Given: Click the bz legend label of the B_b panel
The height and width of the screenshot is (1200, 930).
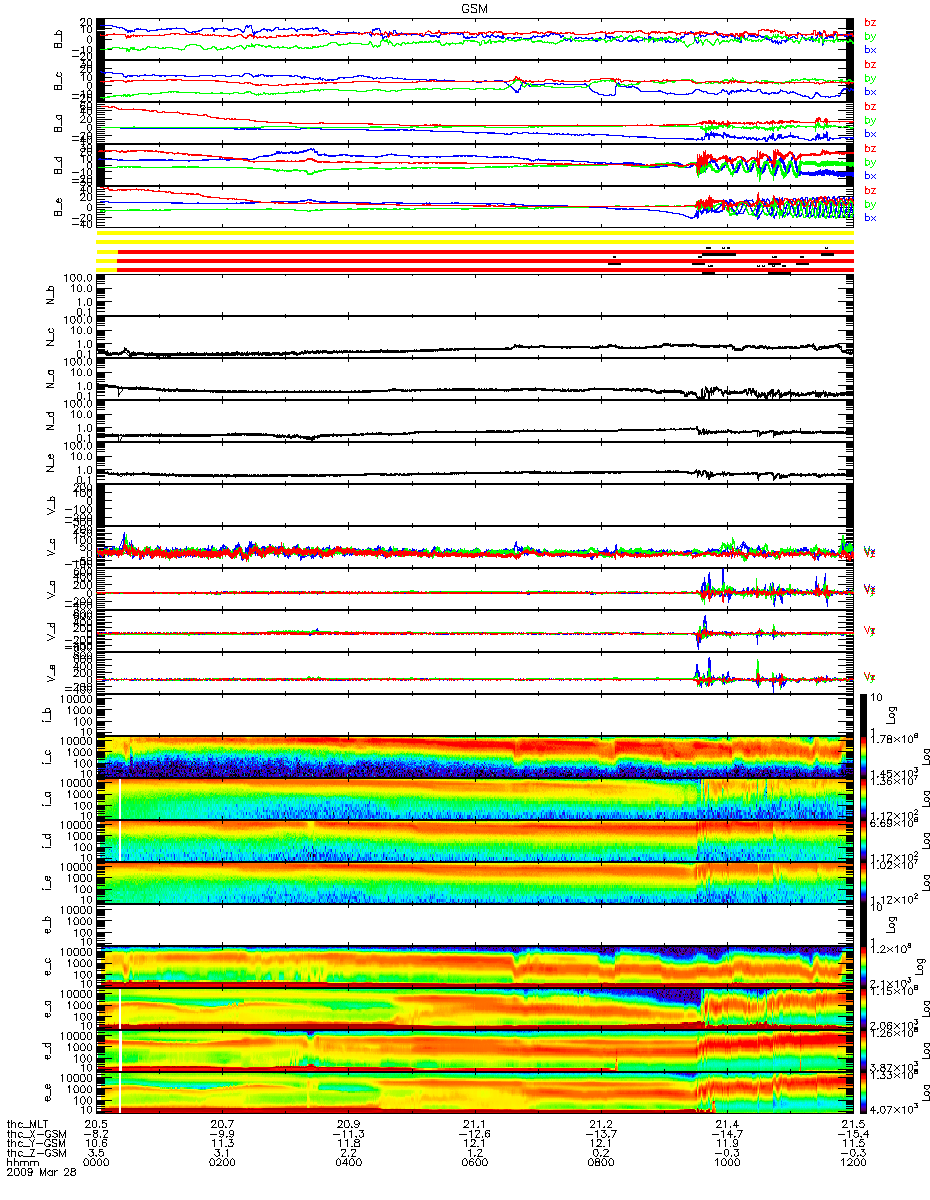Looking at the screenshot, I should coord(870,22).
